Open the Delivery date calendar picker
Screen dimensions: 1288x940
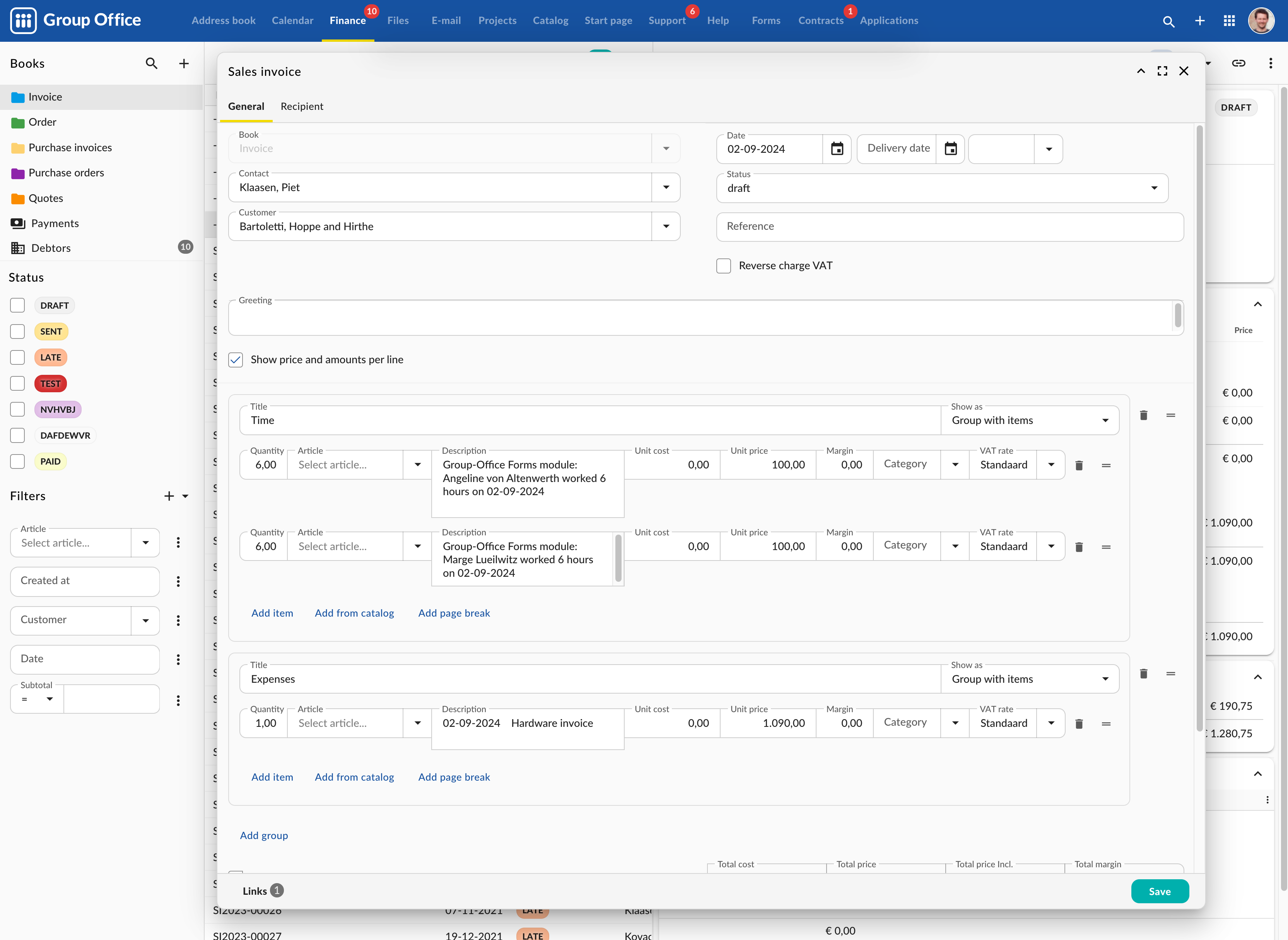coord(951,149)
